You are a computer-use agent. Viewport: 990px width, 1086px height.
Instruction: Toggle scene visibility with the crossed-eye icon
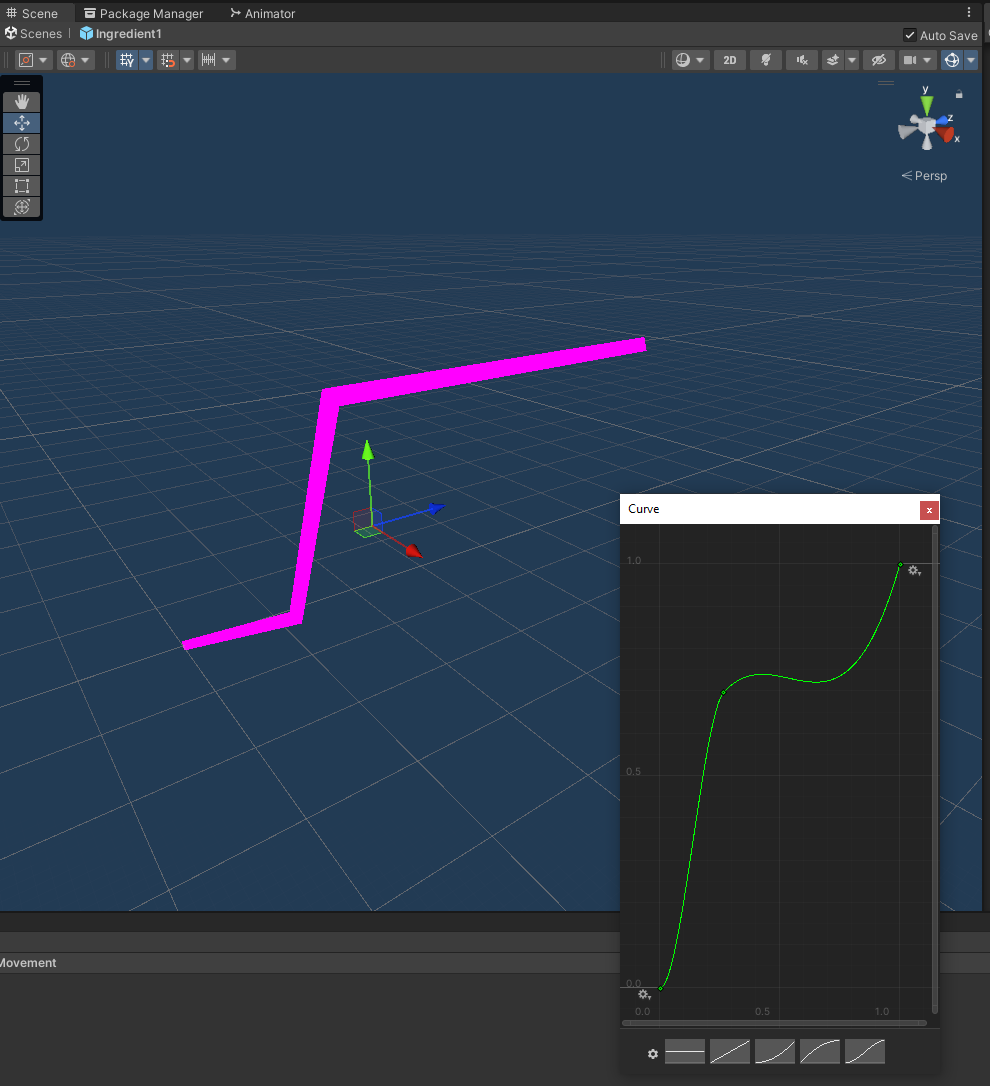(879, 60)
